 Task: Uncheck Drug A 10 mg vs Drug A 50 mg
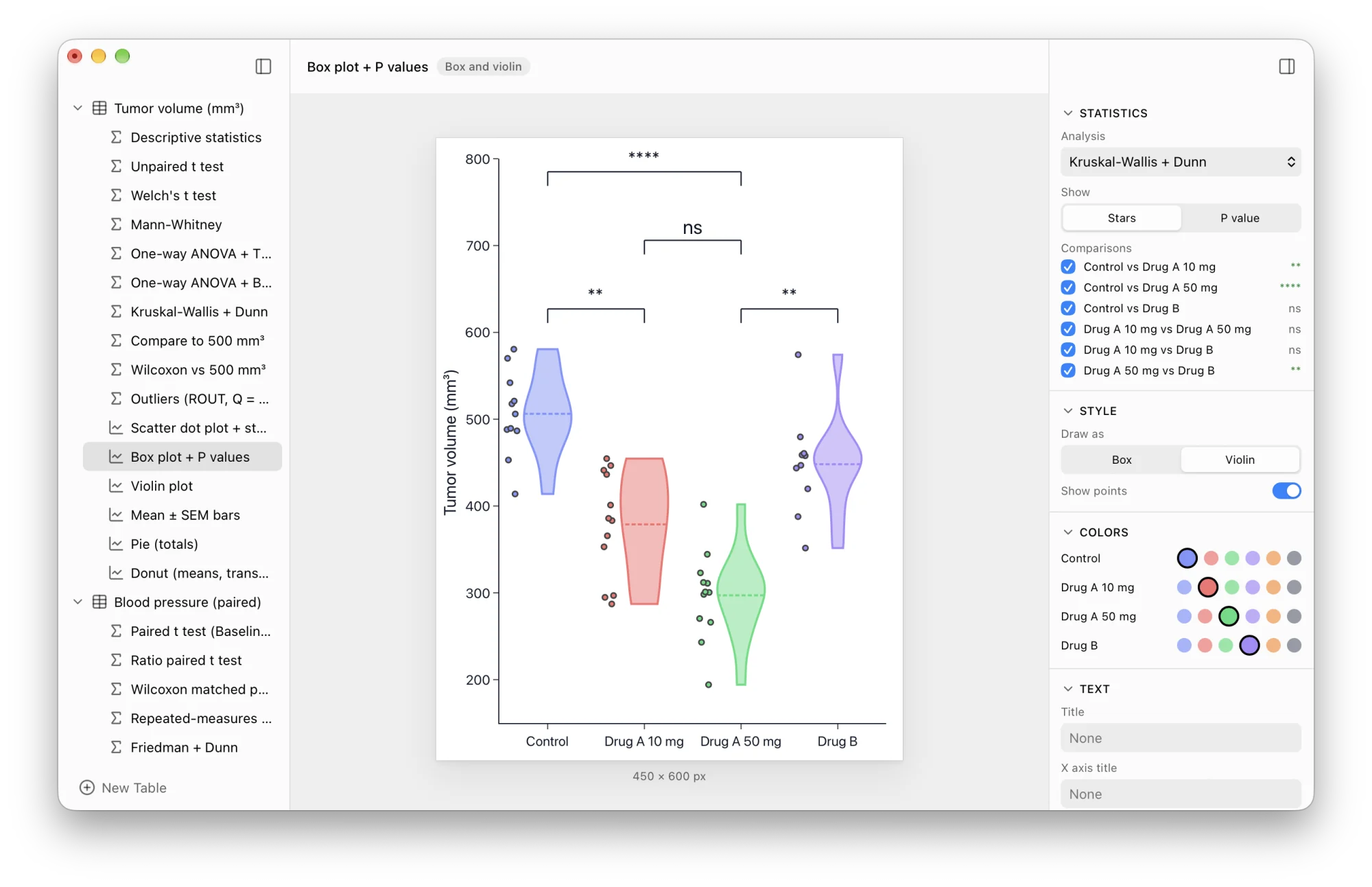1068,329
